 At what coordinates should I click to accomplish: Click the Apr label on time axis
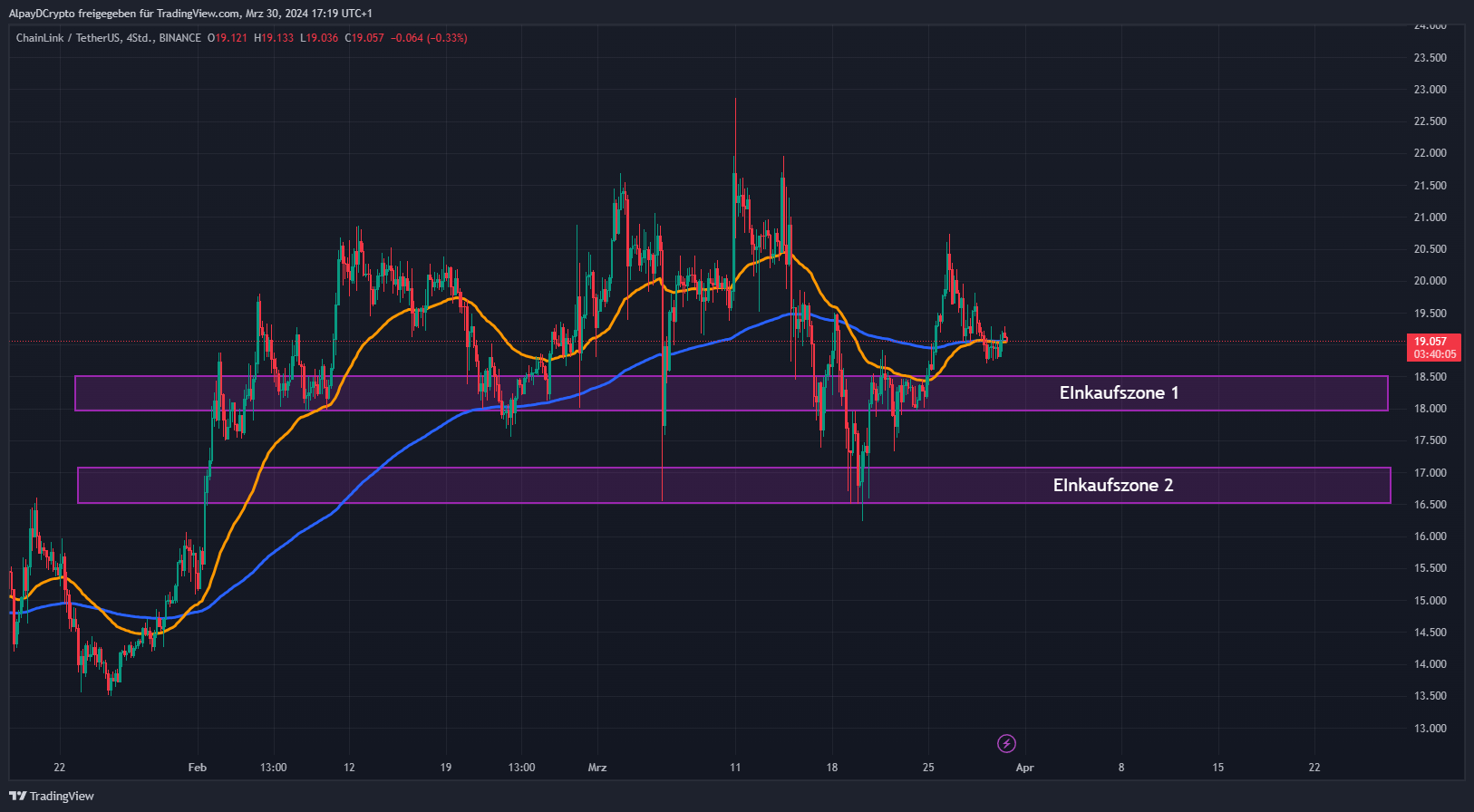1024,768
